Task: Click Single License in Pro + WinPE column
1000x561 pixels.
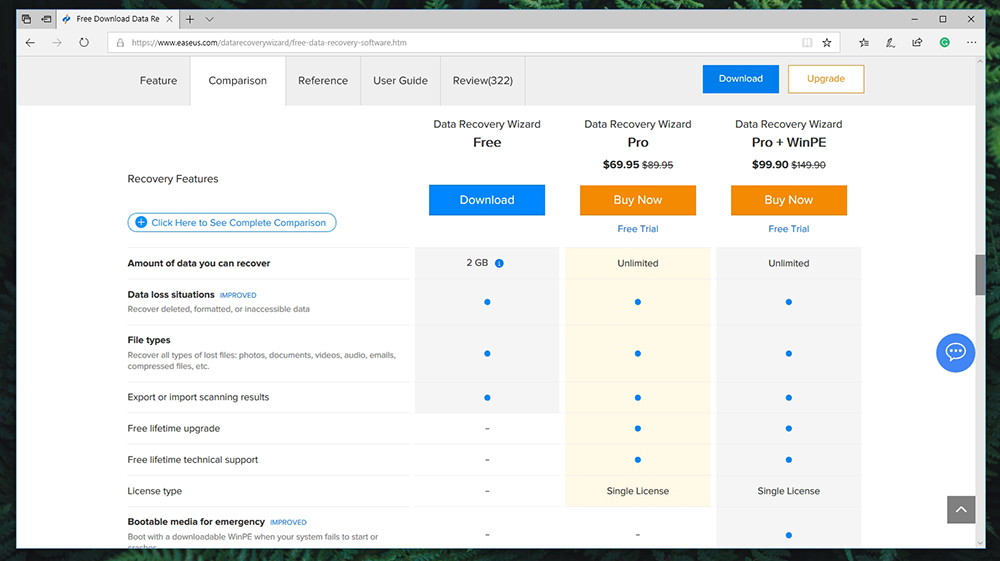Action: [788, 491]
